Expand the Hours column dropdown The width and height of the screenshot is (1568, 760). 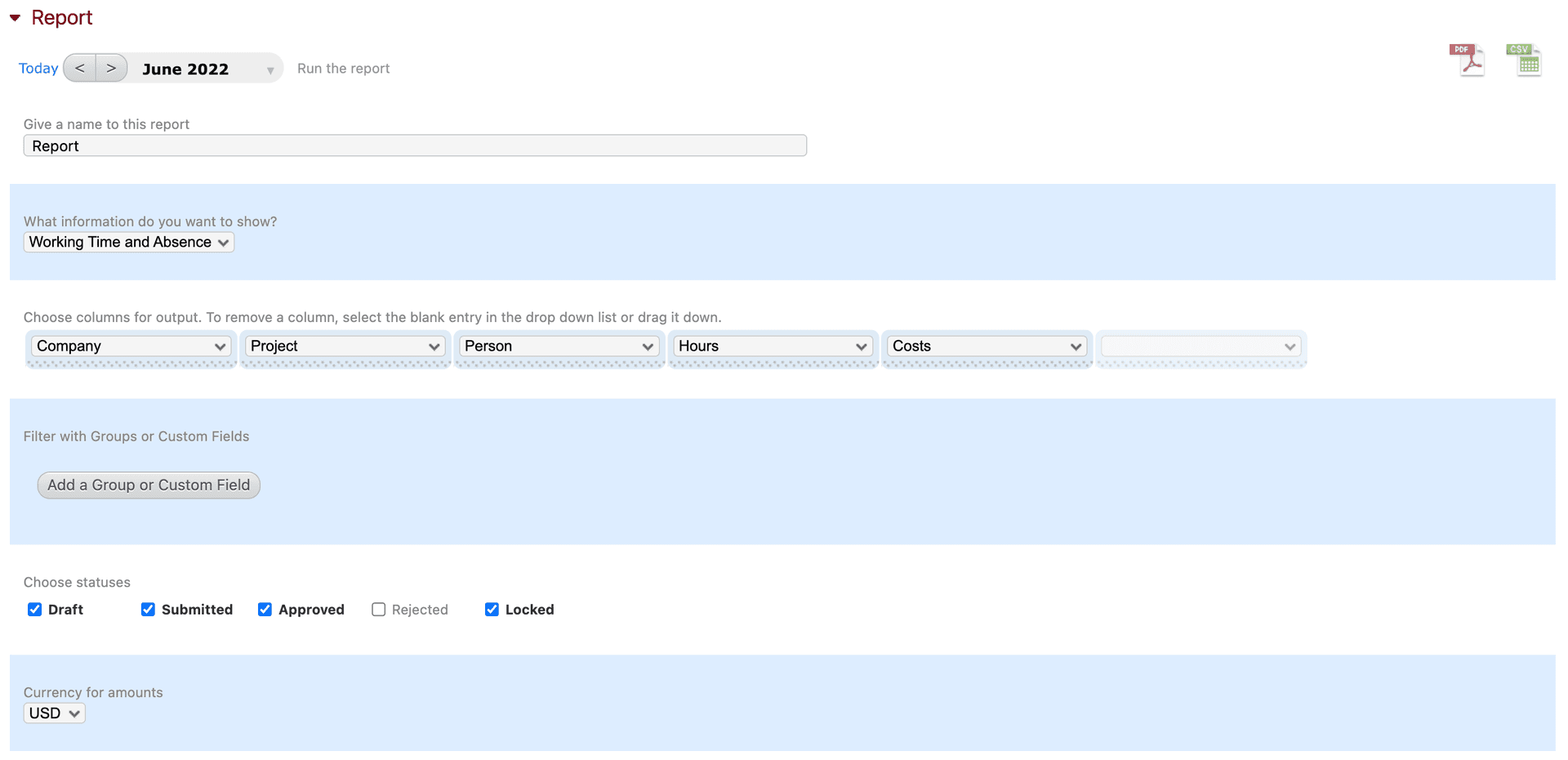pyautogui.click(x=773, y=346)
